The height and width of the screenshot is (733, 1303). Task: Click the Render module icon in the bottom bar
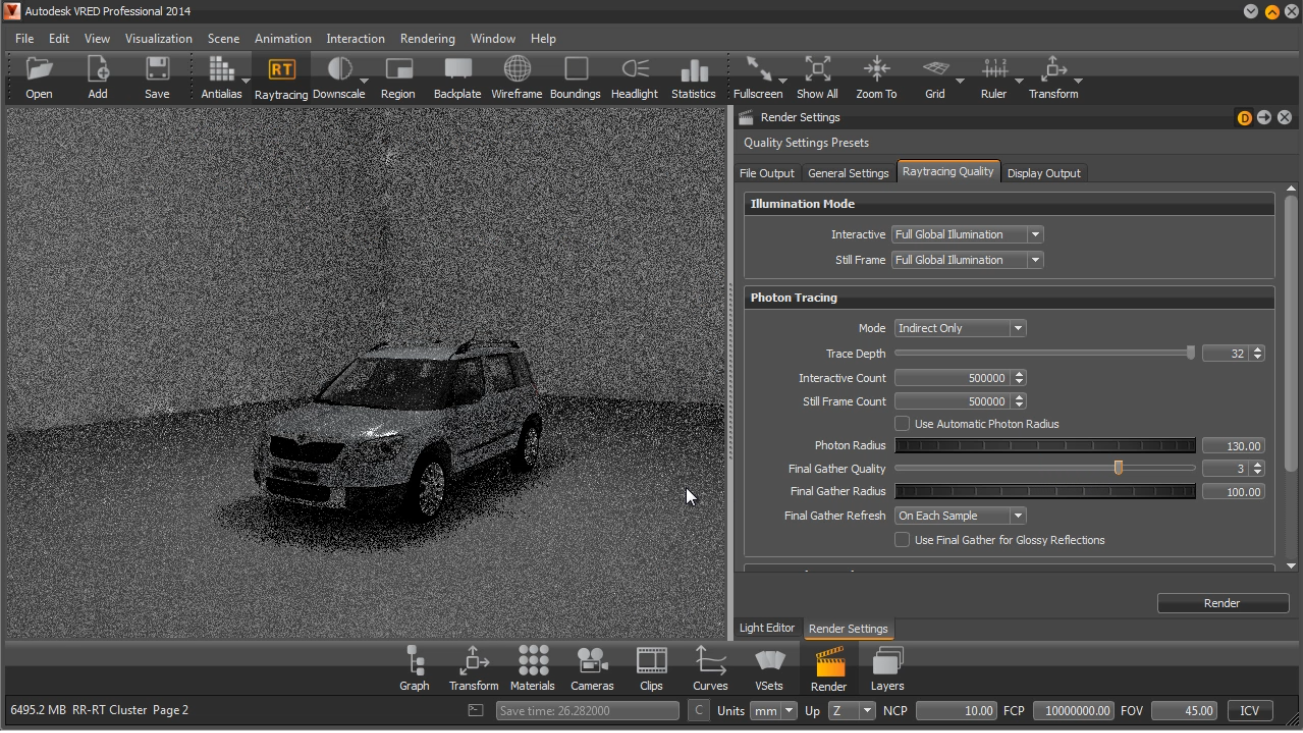[829, 668]
